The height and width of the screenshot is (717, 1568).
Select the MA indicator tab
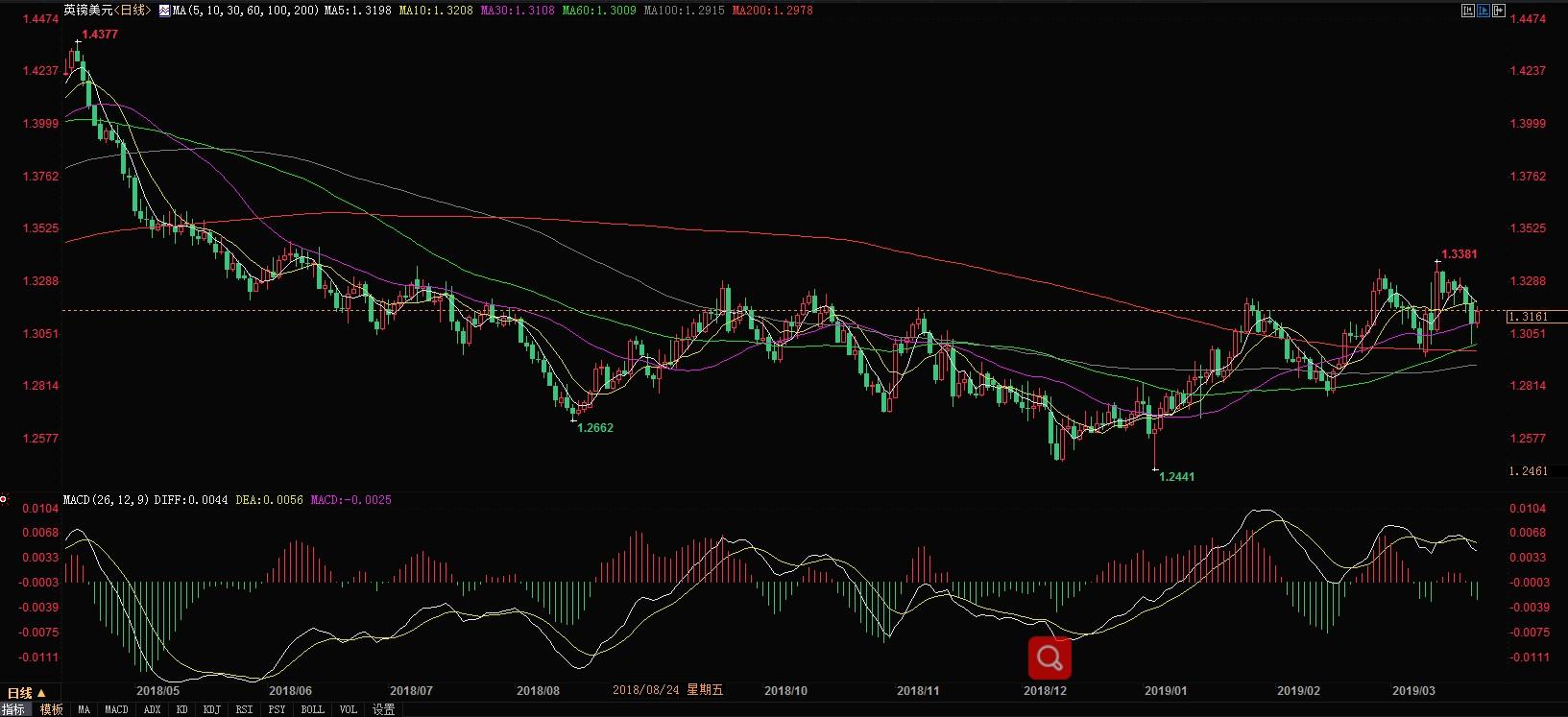pyautogui.click(x=84, y=709)
